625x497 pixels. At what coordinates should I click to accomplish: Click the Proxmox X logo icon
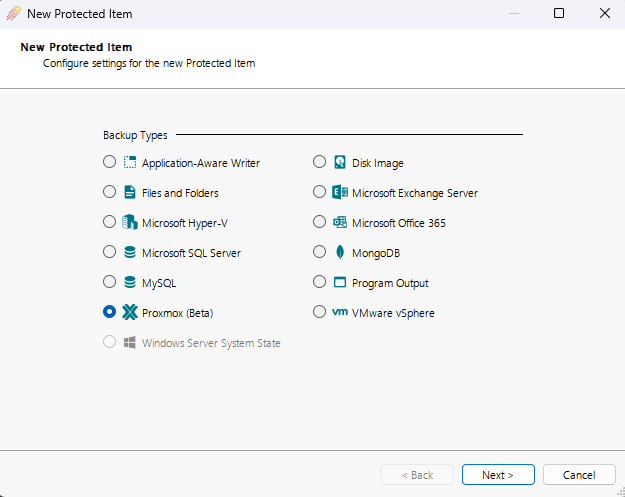point(129,312)
